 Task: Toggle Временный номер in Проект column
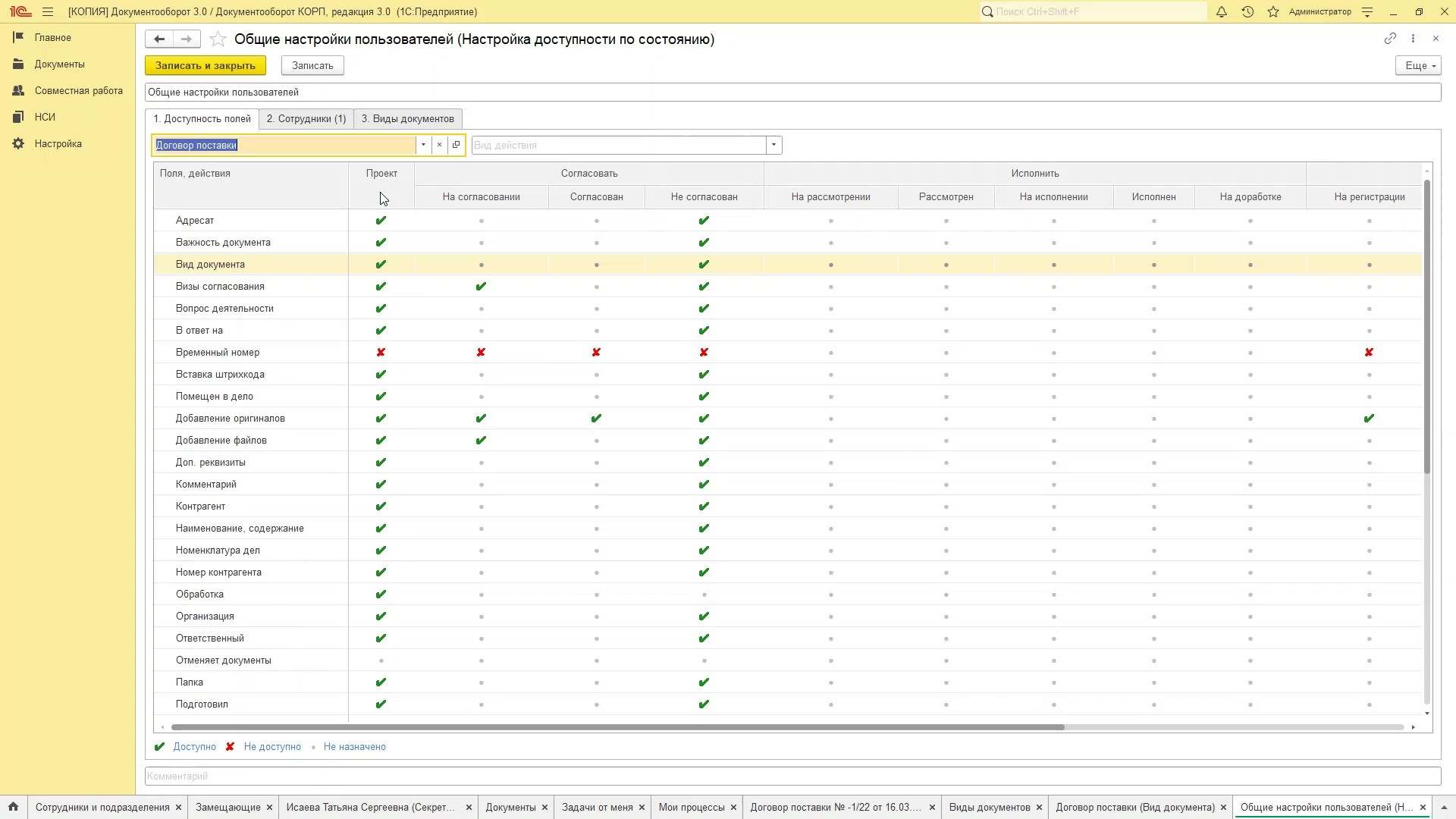[381, 353]
